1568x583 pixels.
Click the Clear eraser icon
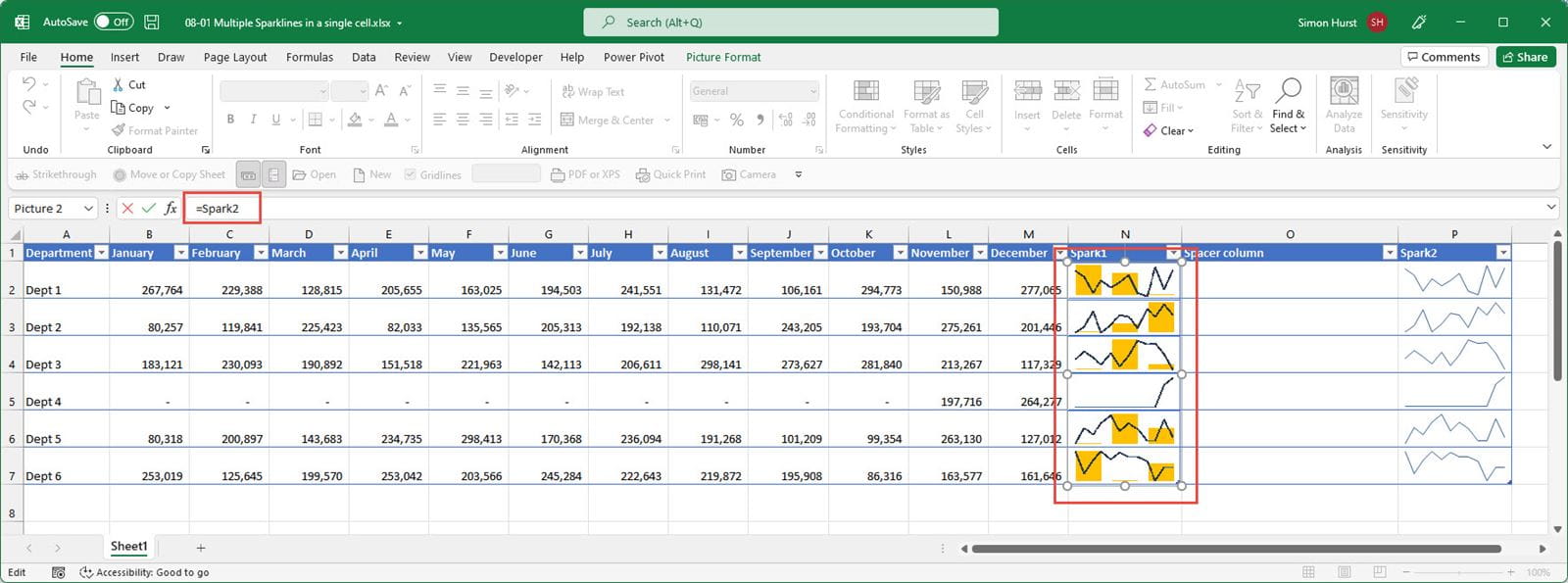coord(1151,130)
